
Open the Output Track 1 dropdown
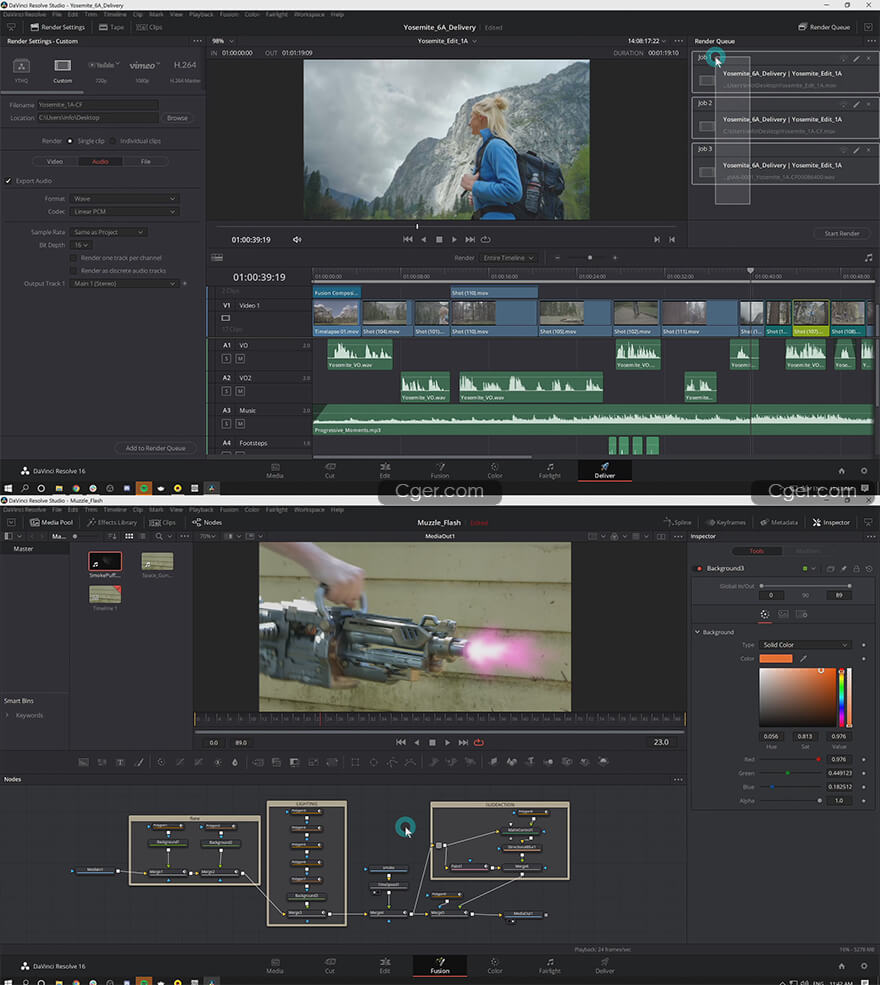point(124,283)
